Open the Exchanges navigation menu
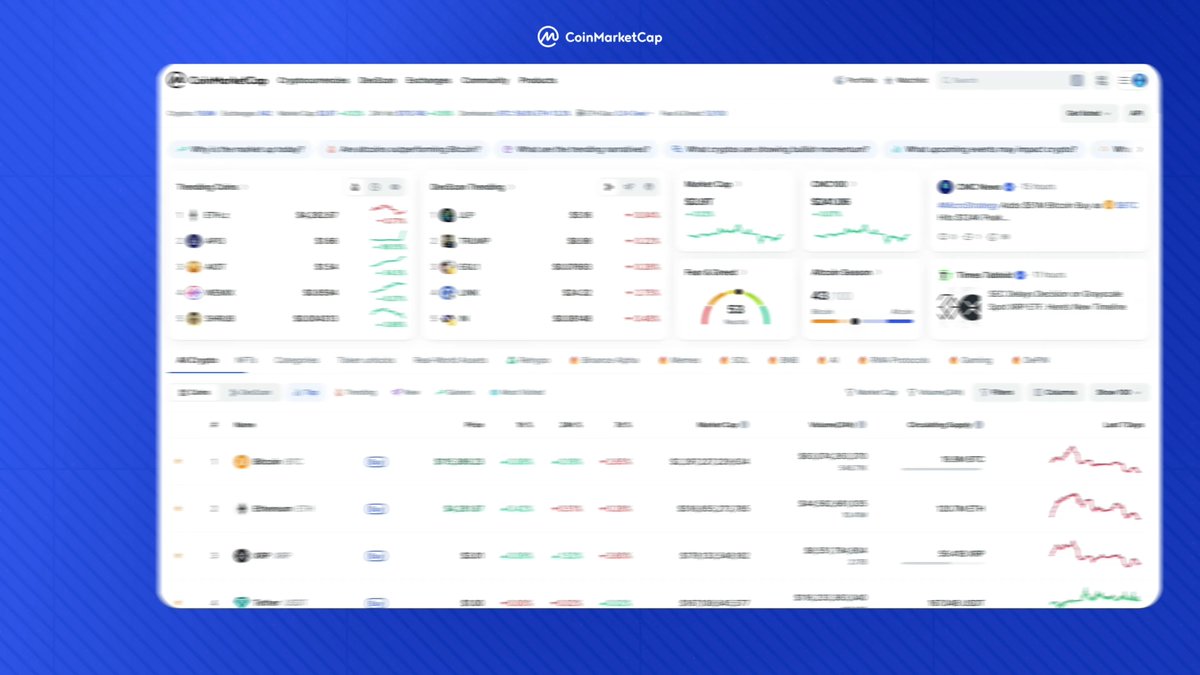The height and width of the screenshot is (675, 1200). 428,81
